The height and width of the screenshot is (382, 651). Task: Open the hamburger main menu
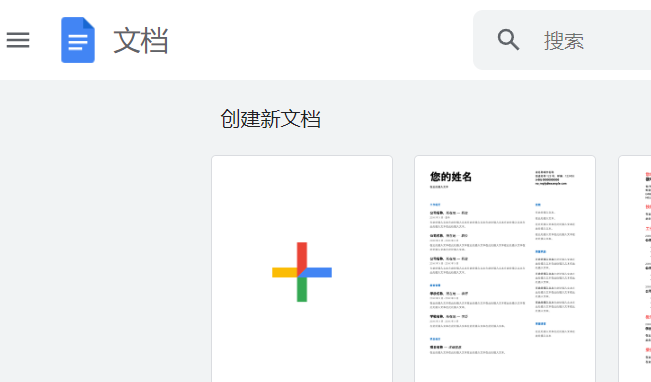(18, 40)
